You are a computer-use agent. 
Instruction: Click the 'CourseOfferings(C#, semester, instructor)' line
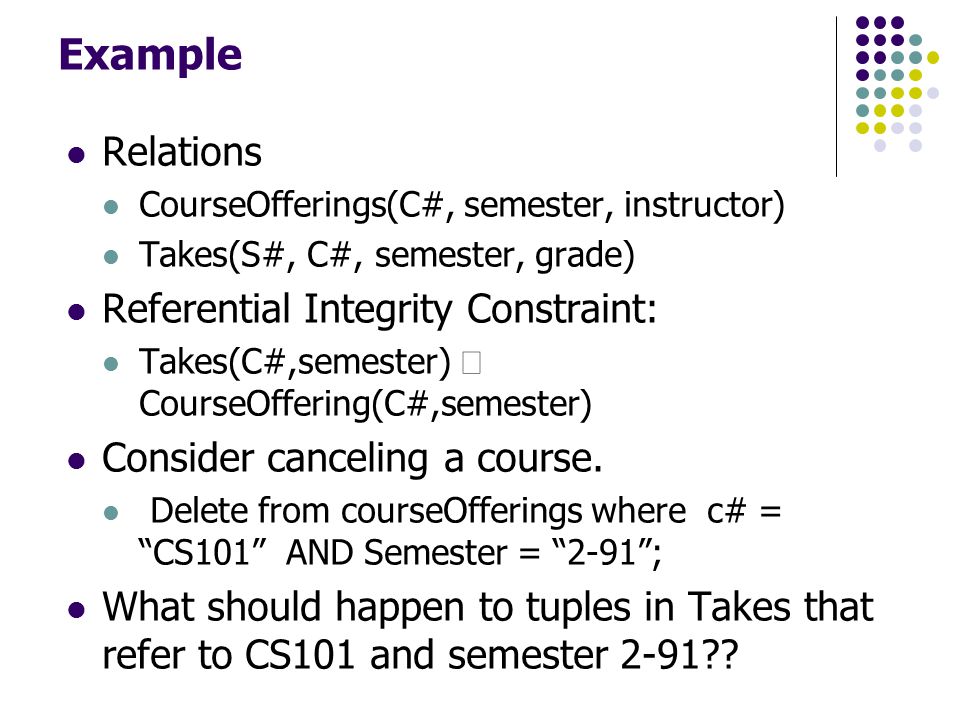[x=462, y=206]
